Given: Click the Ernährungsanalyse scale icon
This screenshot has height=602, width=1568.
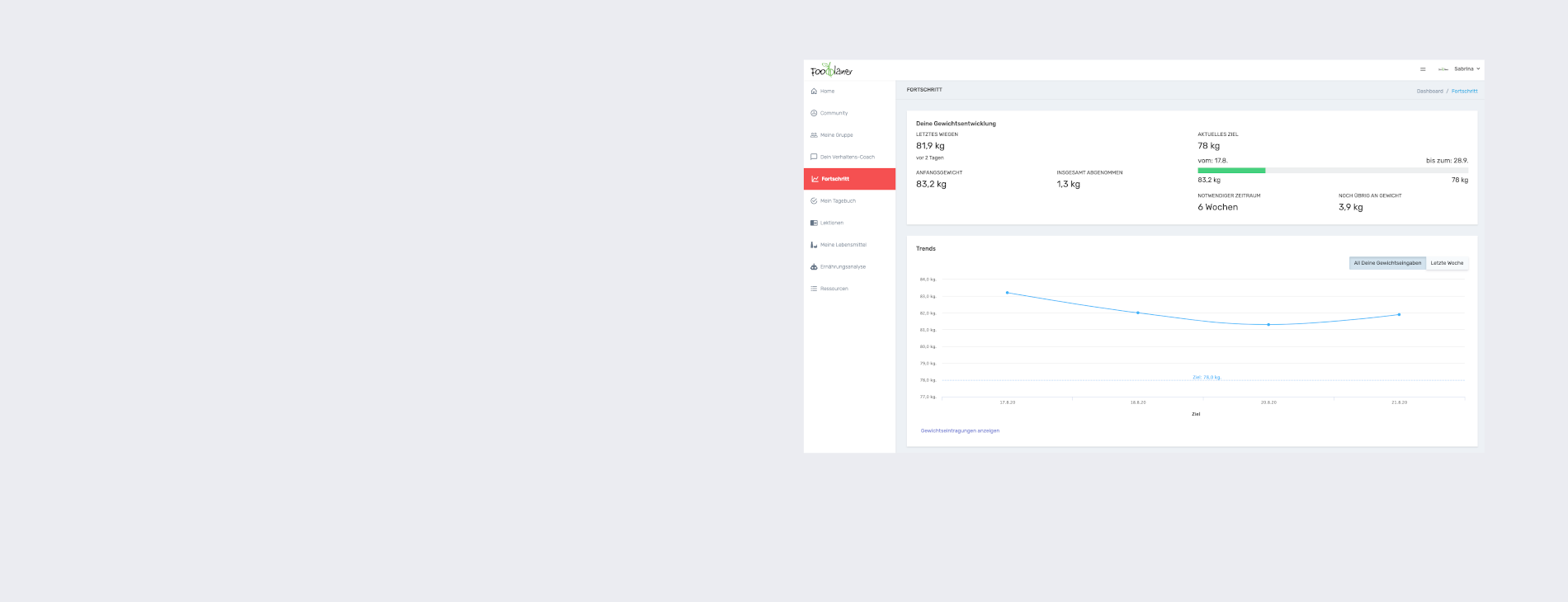Looking at the screenshot, I should tap(814, 267).
